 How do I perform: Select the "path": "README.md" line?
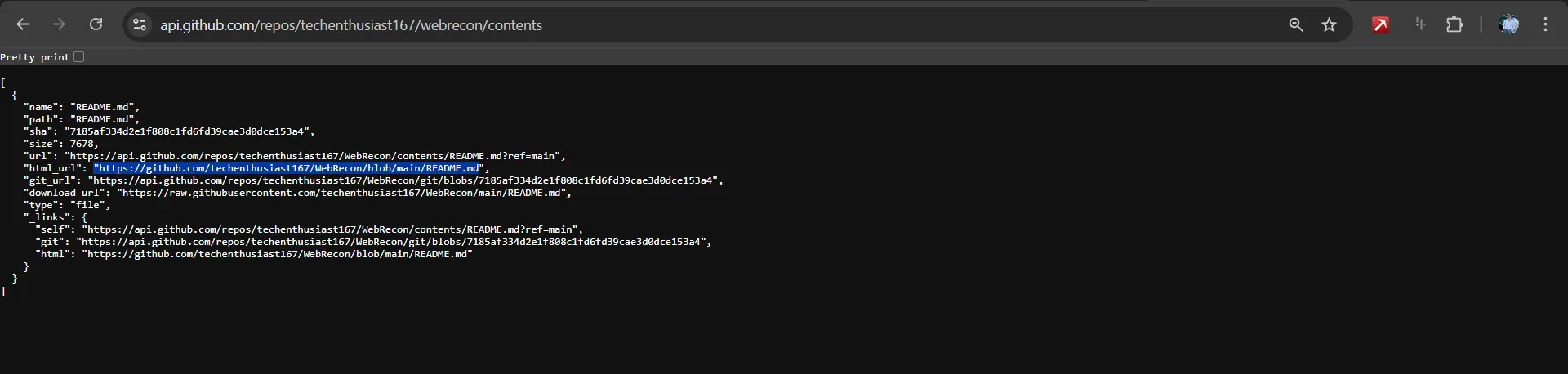coord(82,119)
